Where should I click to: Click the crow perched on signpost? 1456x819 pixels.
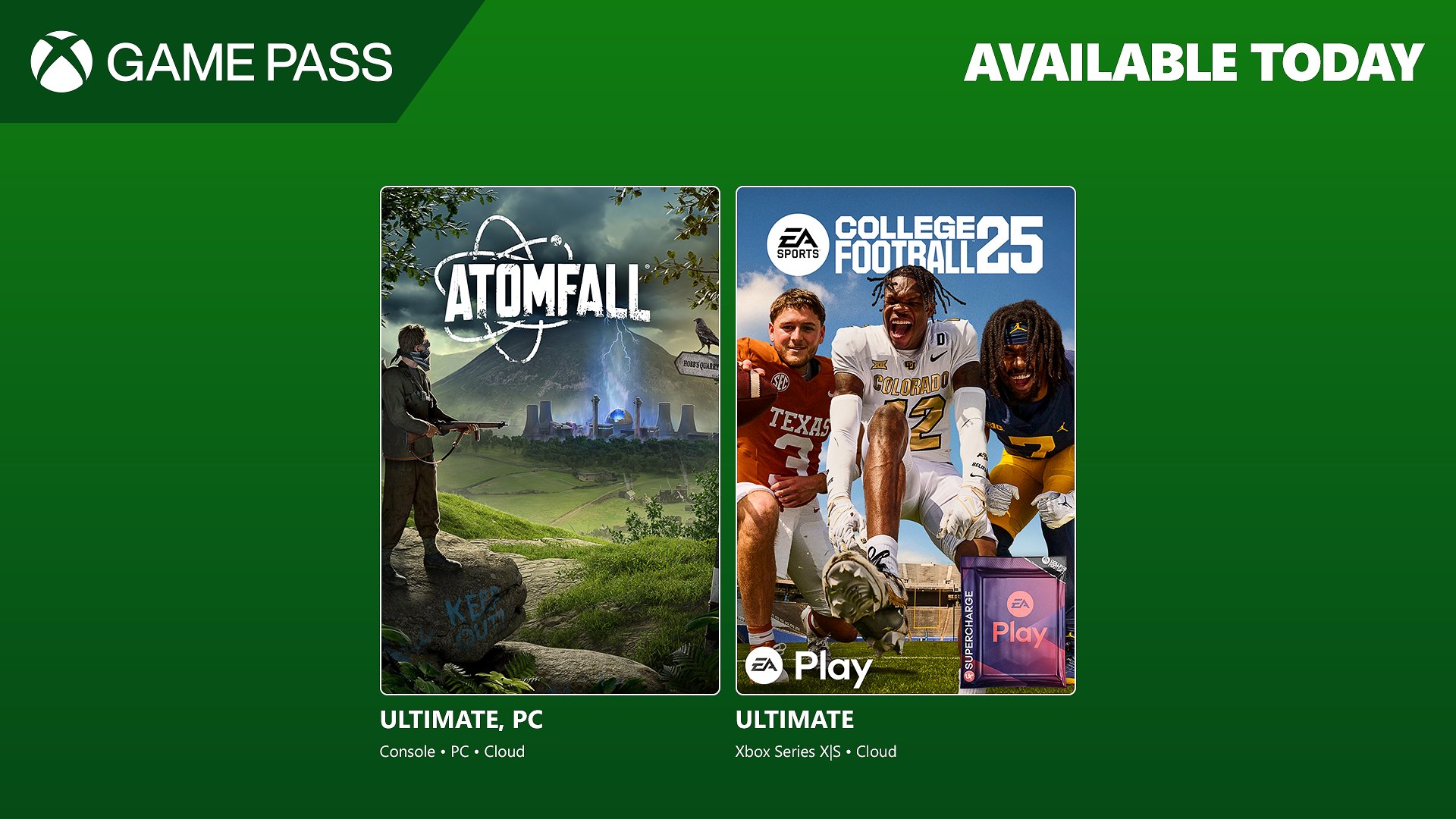click(x=706, y=334)
